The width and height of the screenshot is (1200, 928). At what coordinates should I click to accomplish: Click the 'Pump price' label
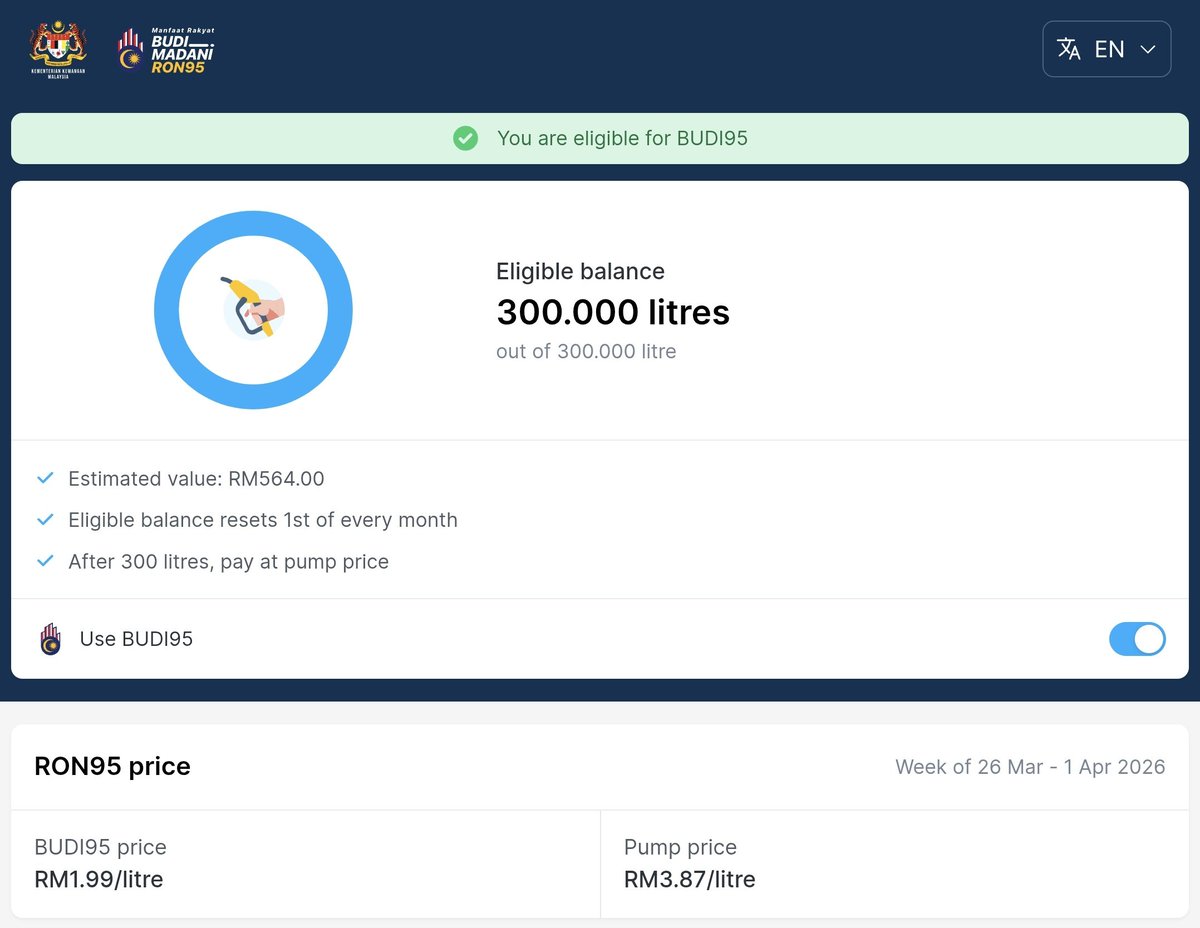[680, 847]
